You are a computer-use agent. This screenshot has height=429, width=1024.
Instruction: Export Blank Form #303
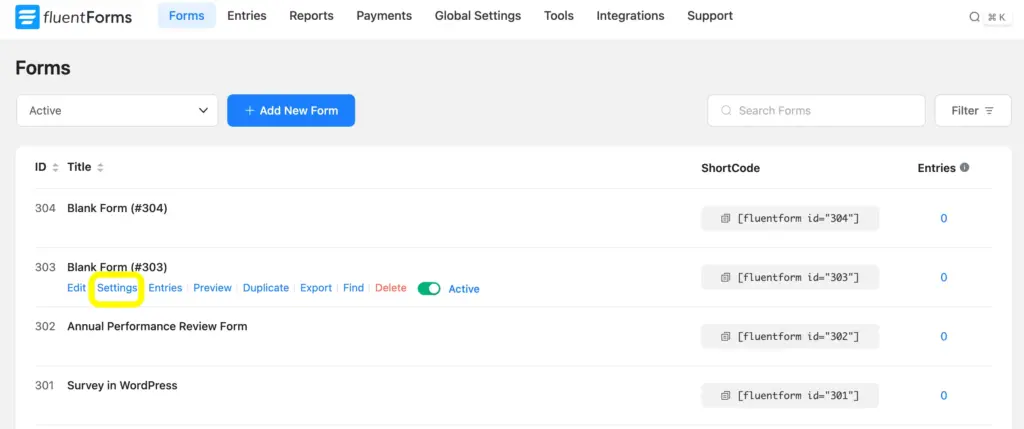316,288
